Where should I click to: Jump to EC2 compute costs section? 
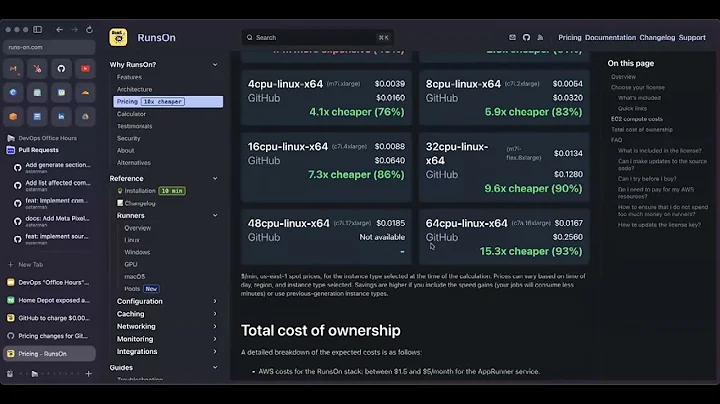click(x=636, y=119)
